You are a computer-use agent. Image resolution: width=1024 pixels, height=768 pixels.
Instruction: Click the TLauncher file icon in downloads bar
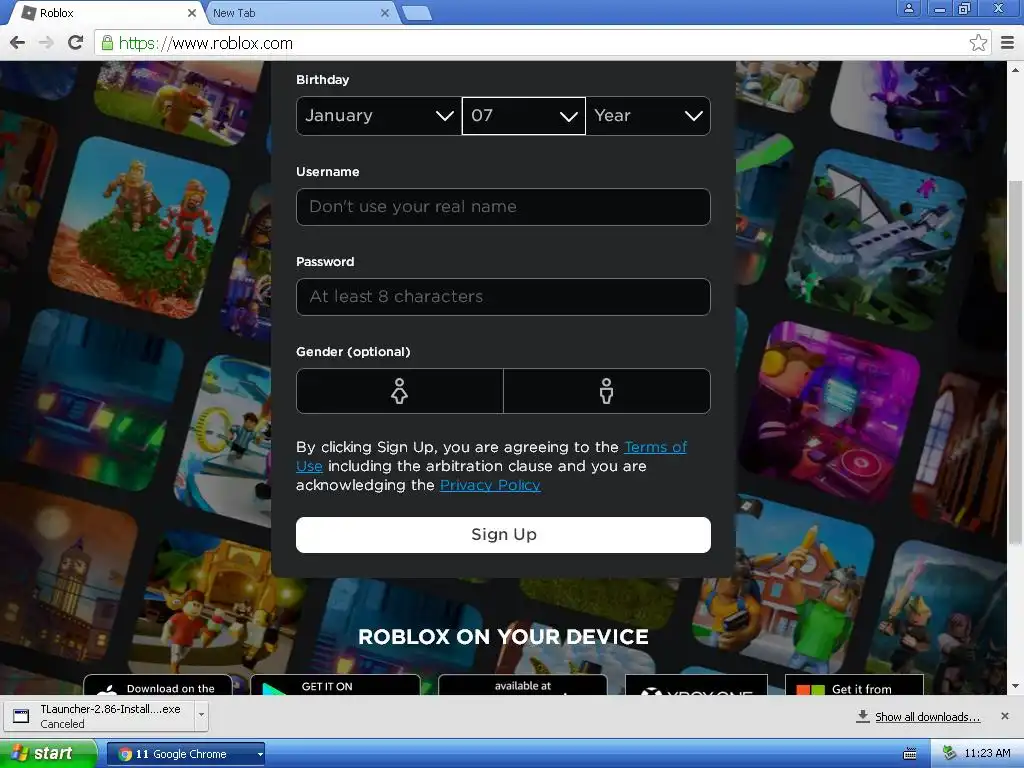(21, 716)
